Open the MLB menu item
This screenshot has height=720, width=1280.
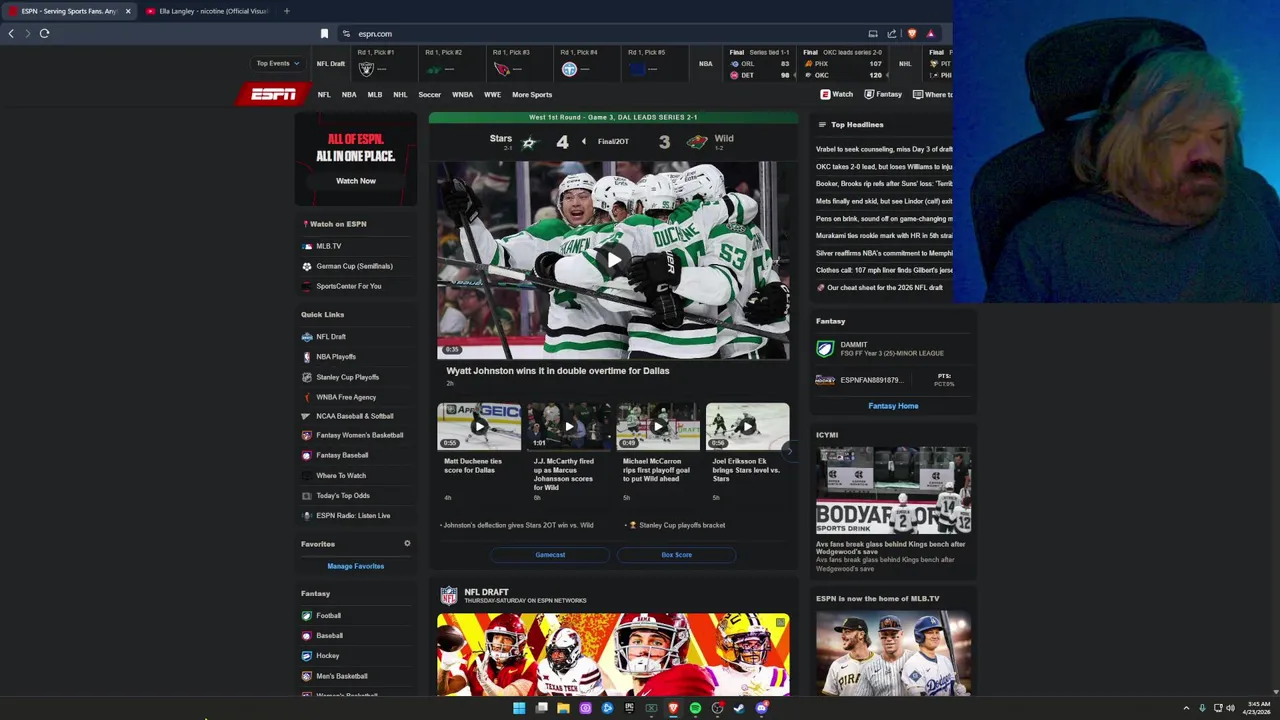click(x=375, y=95)
